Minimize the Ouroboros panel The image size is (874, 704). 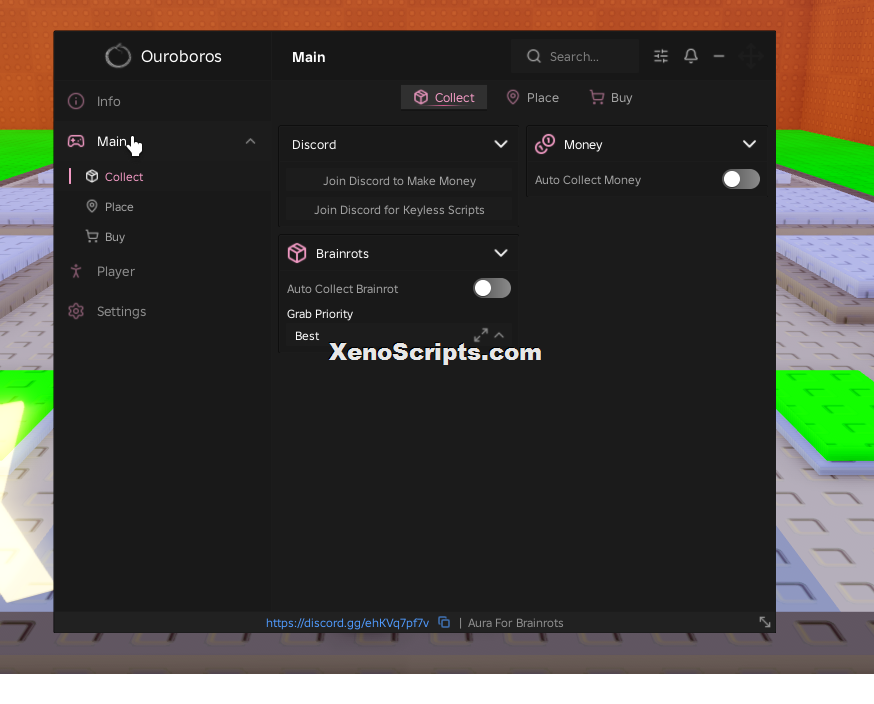719,56
